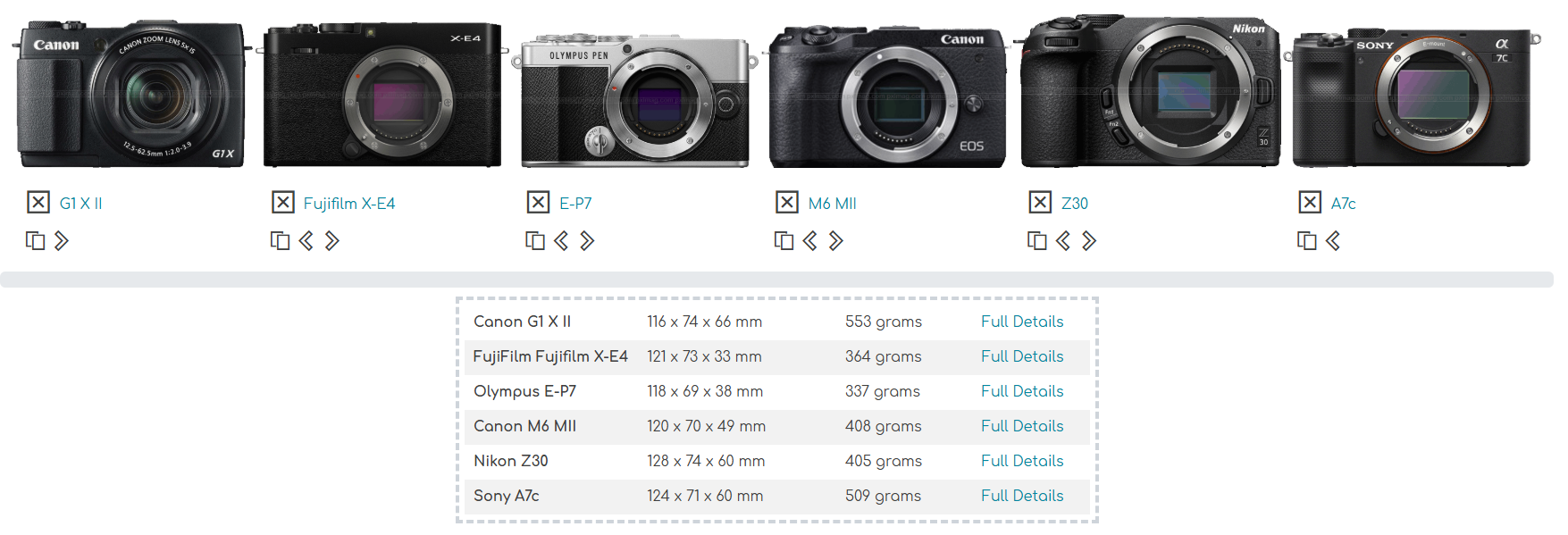Open the G1 X II link
The height and width of the screenshot is (535, 1568).
(81, 204)
